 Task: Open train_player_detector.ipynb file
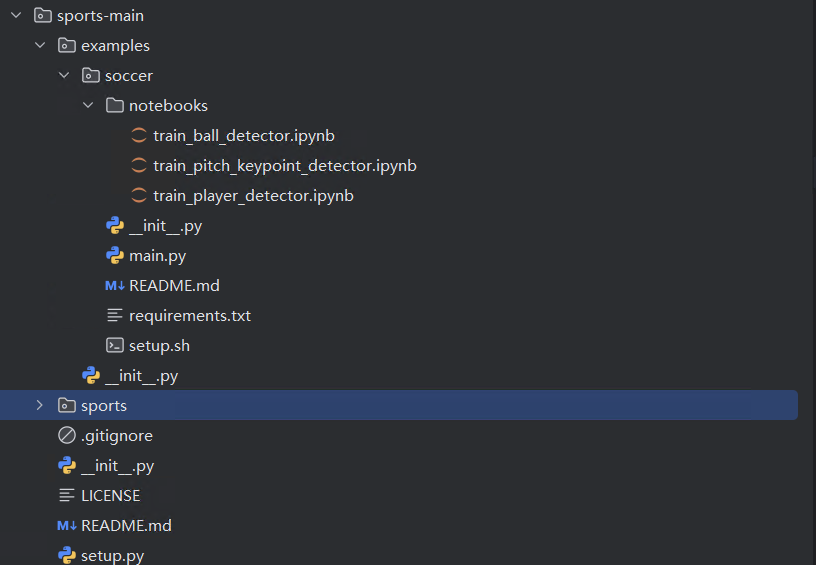(253, 196)
